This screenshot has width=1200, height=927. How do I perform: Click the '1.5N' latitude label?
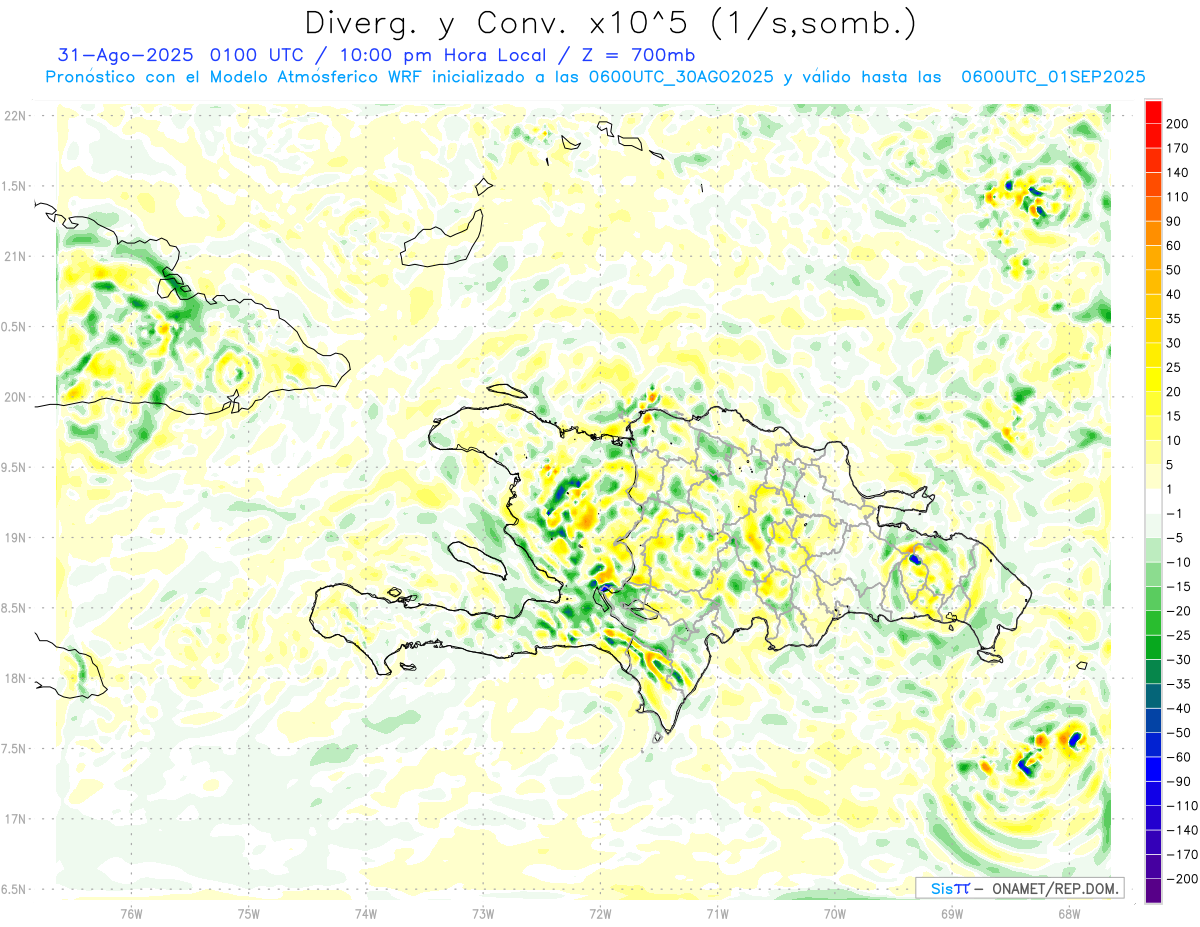(x=14, y=186)
